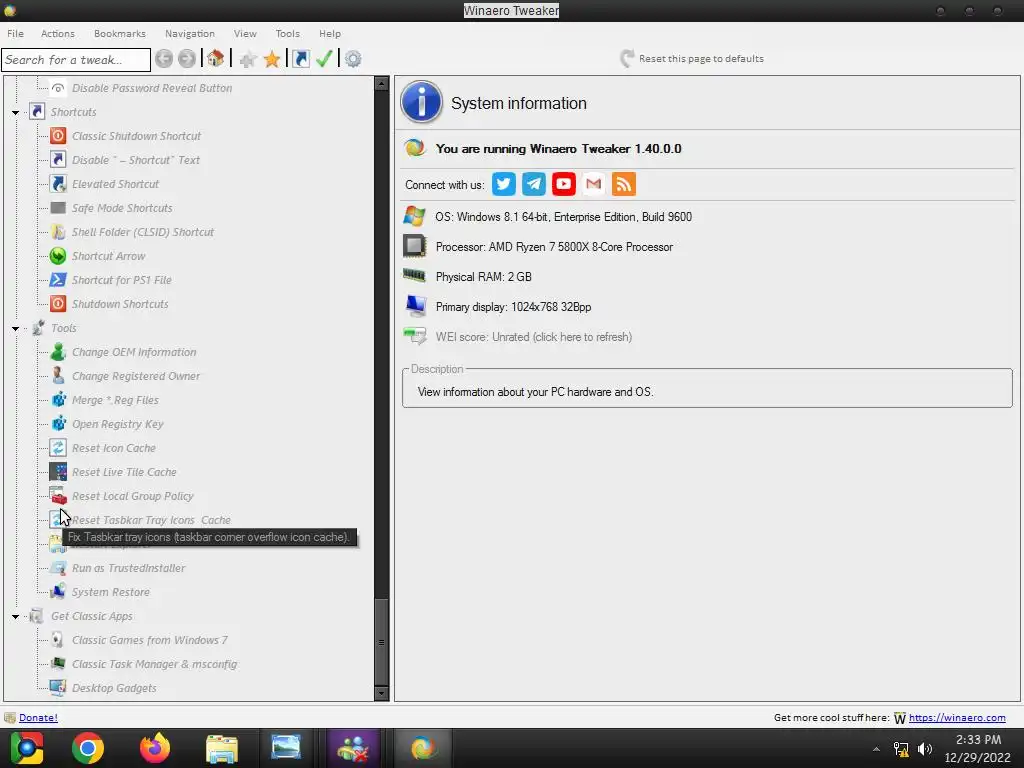
Task: Open the YouTube social icon
Action: (564, 184)
